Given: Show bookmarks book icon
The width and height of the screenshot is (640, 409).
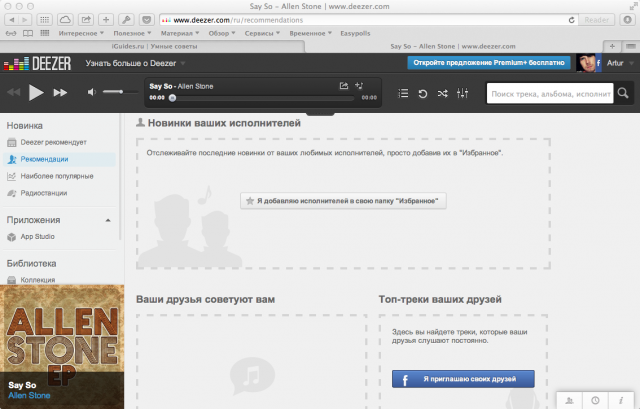Looking at the screenshot, I should 28,33.
